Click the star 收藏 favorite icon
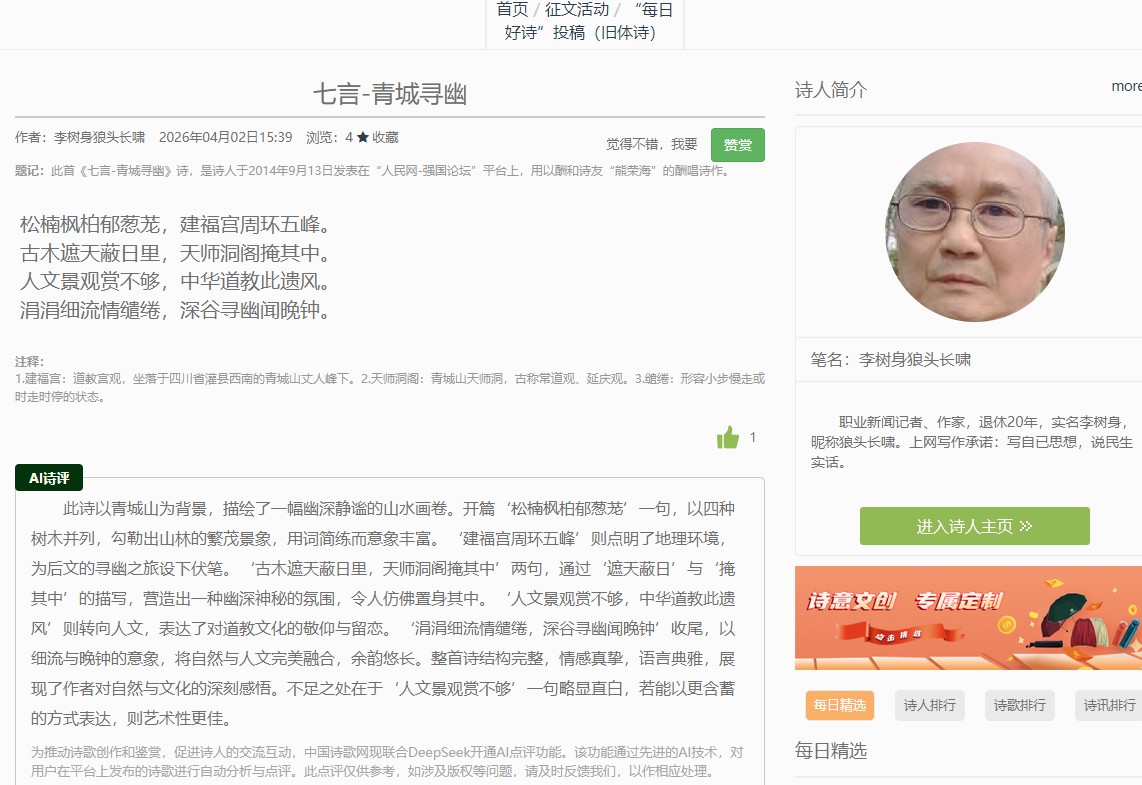Screen dimensions: 1142x785 [x=363, y=137]
